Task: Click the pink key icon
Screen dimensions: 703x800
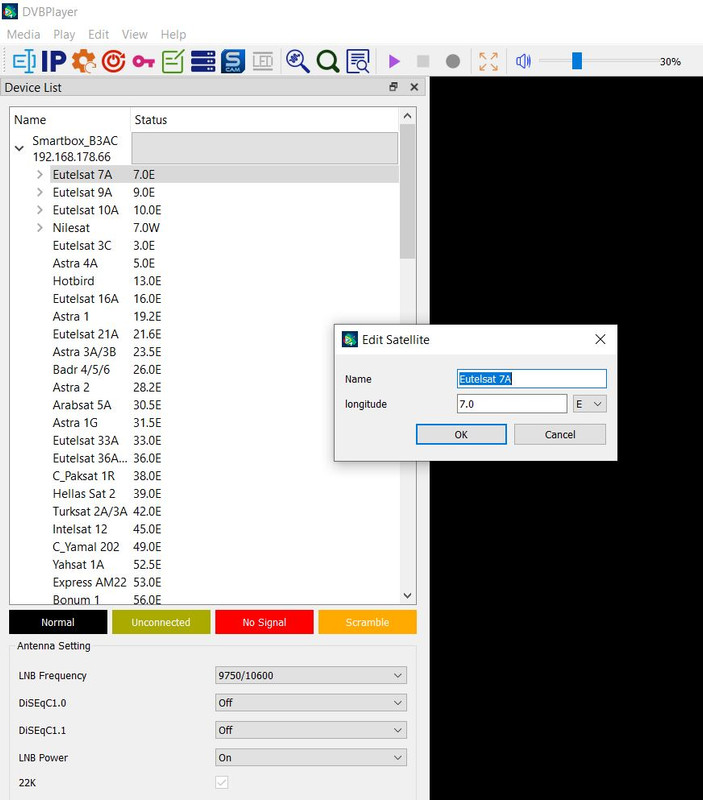Action: tap(143, 62)
